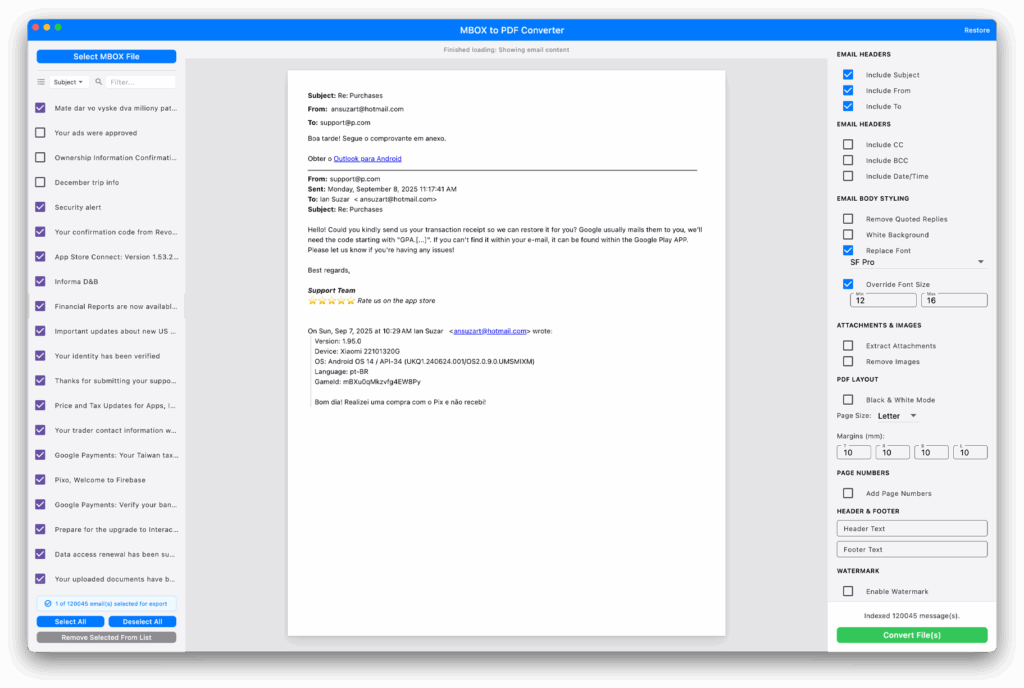Image resolution: width=1024 pixels, height=688 pixels.
Task: Enable the Include CC checkbox
Action: pyautogui.click(x=848, y=145)
